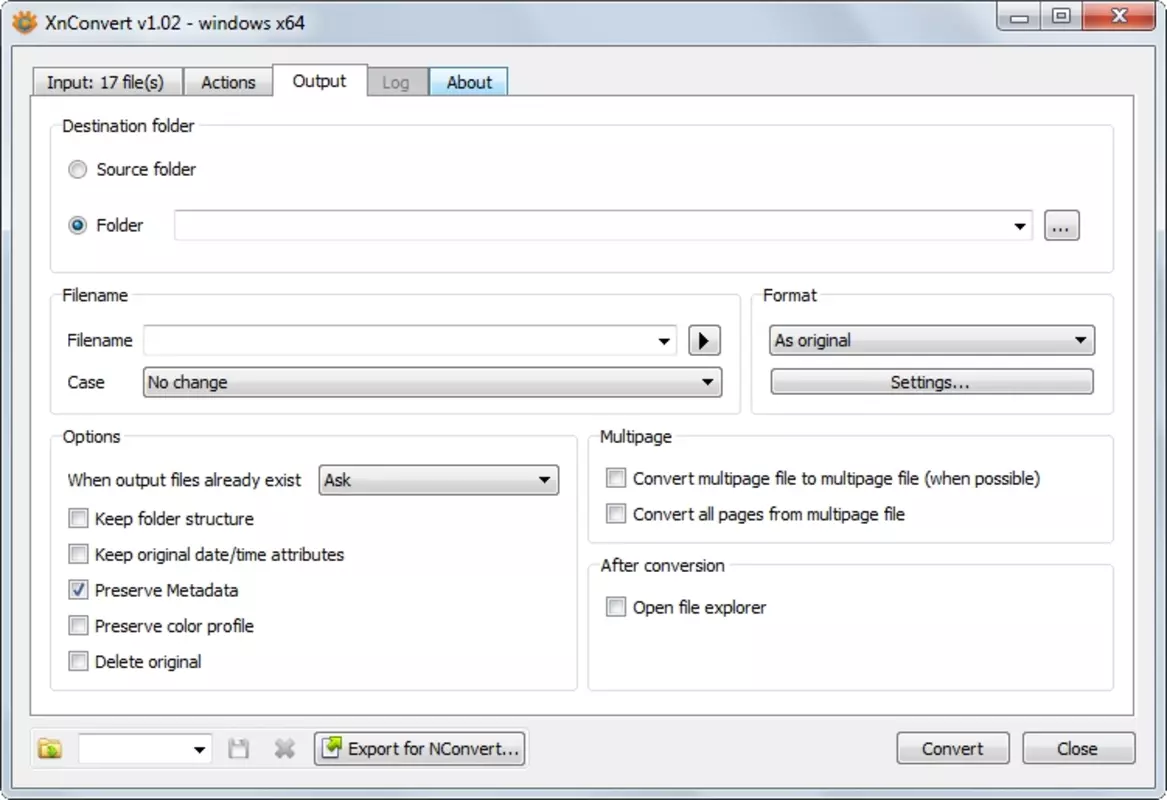Enable Convert multipage file to multipage file

pyautogui.click(x=616, y=479)
